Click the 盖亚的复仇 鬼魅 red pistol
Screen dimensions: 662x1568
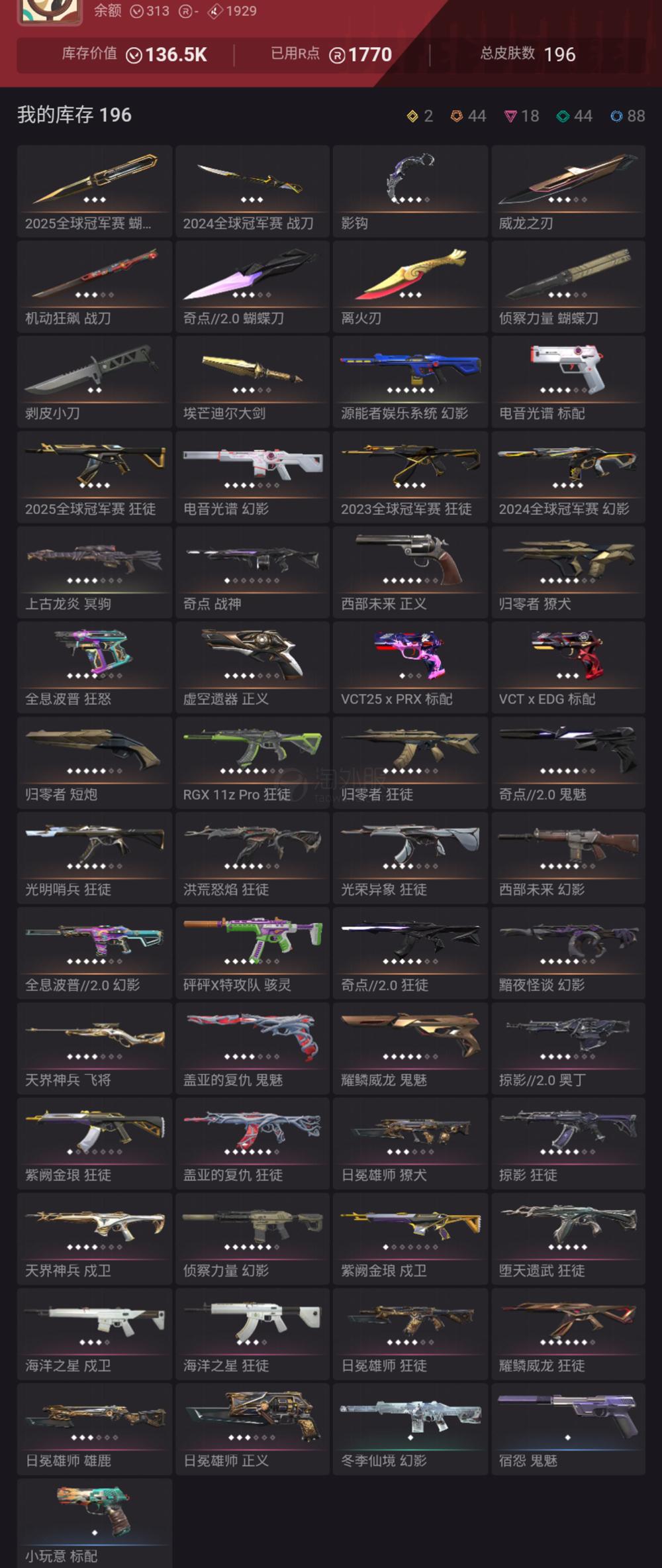click(252, 1049)
